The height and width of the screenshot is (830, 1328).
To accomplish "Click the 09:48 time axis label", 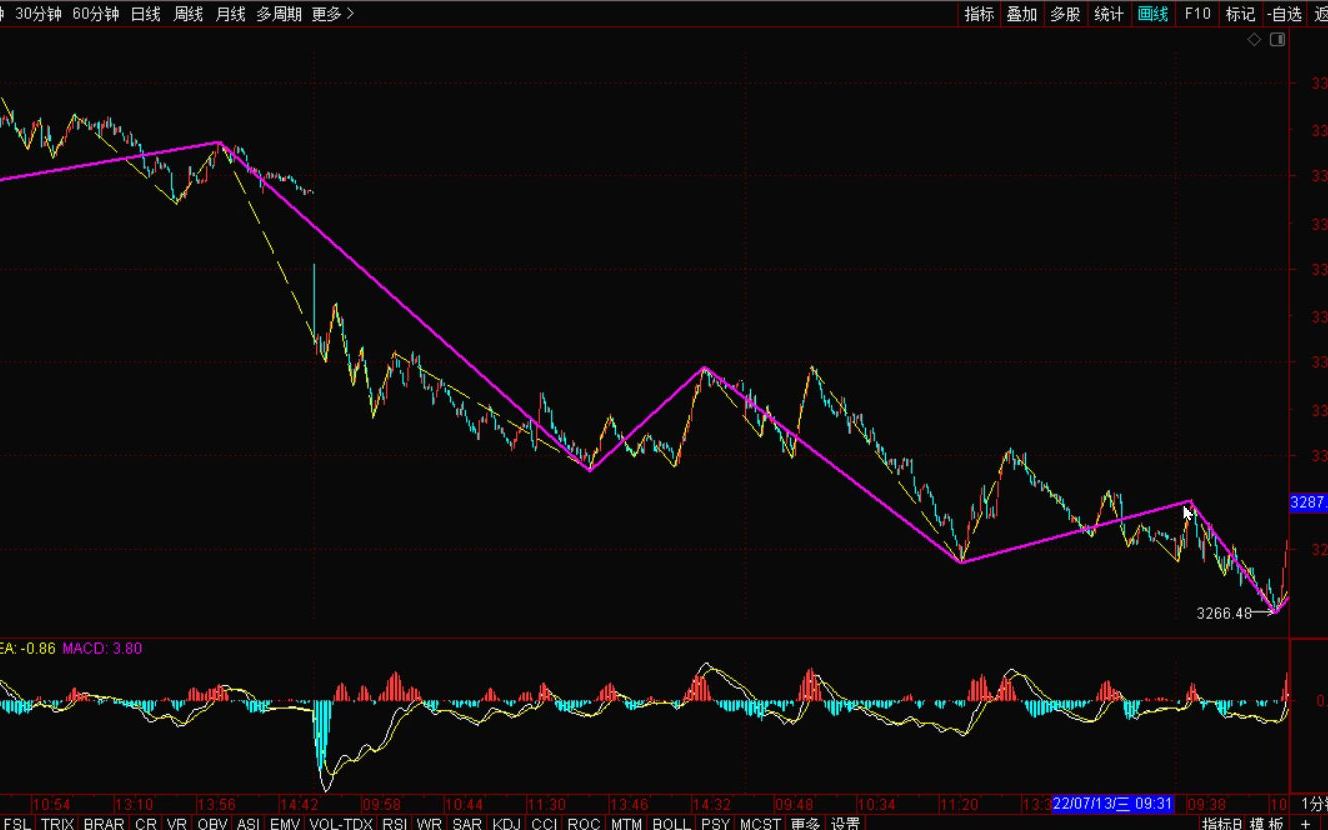I will coord(793,804).
